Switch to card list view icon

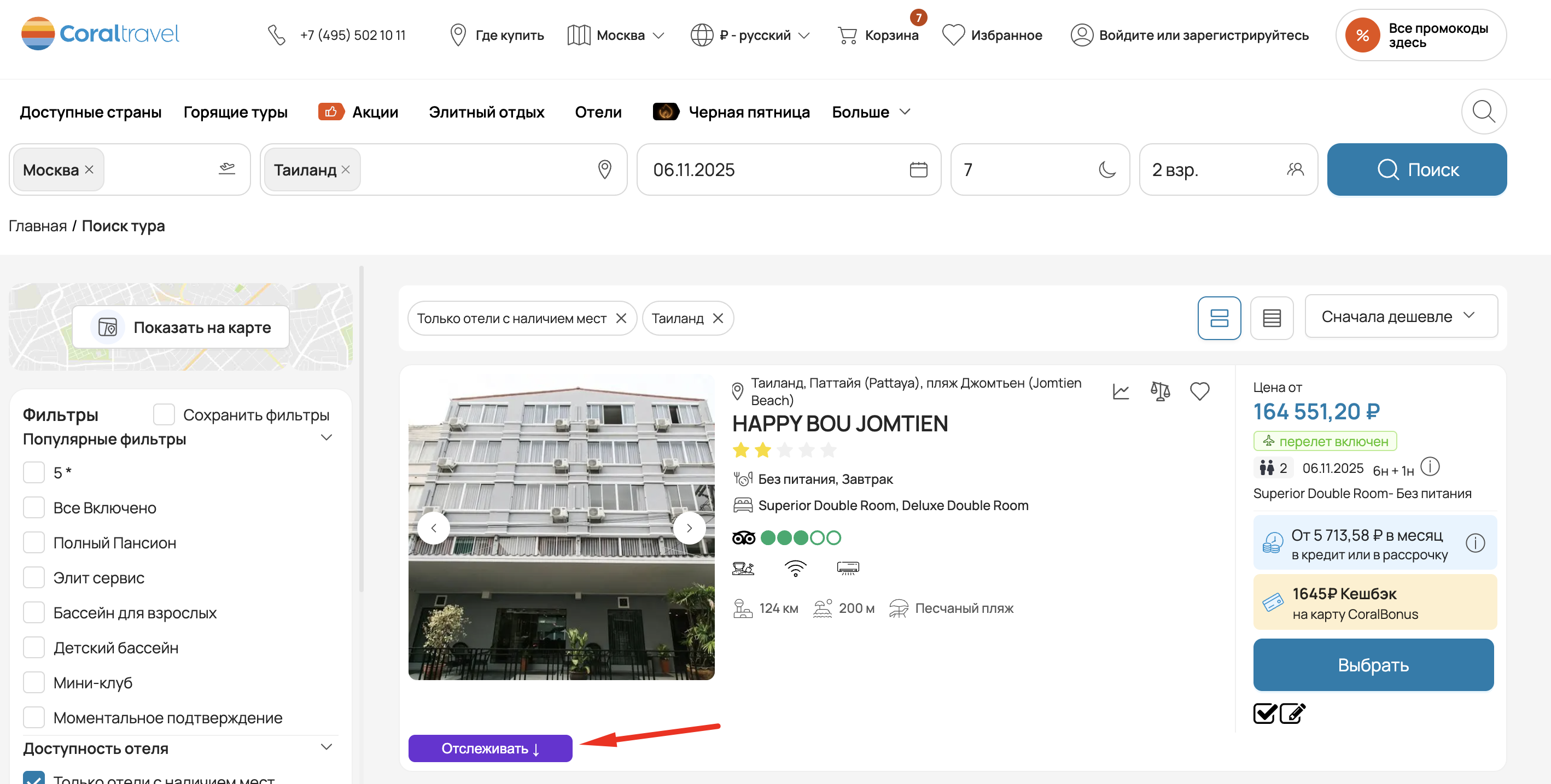pyautogui.click(x=1218, y=318)
